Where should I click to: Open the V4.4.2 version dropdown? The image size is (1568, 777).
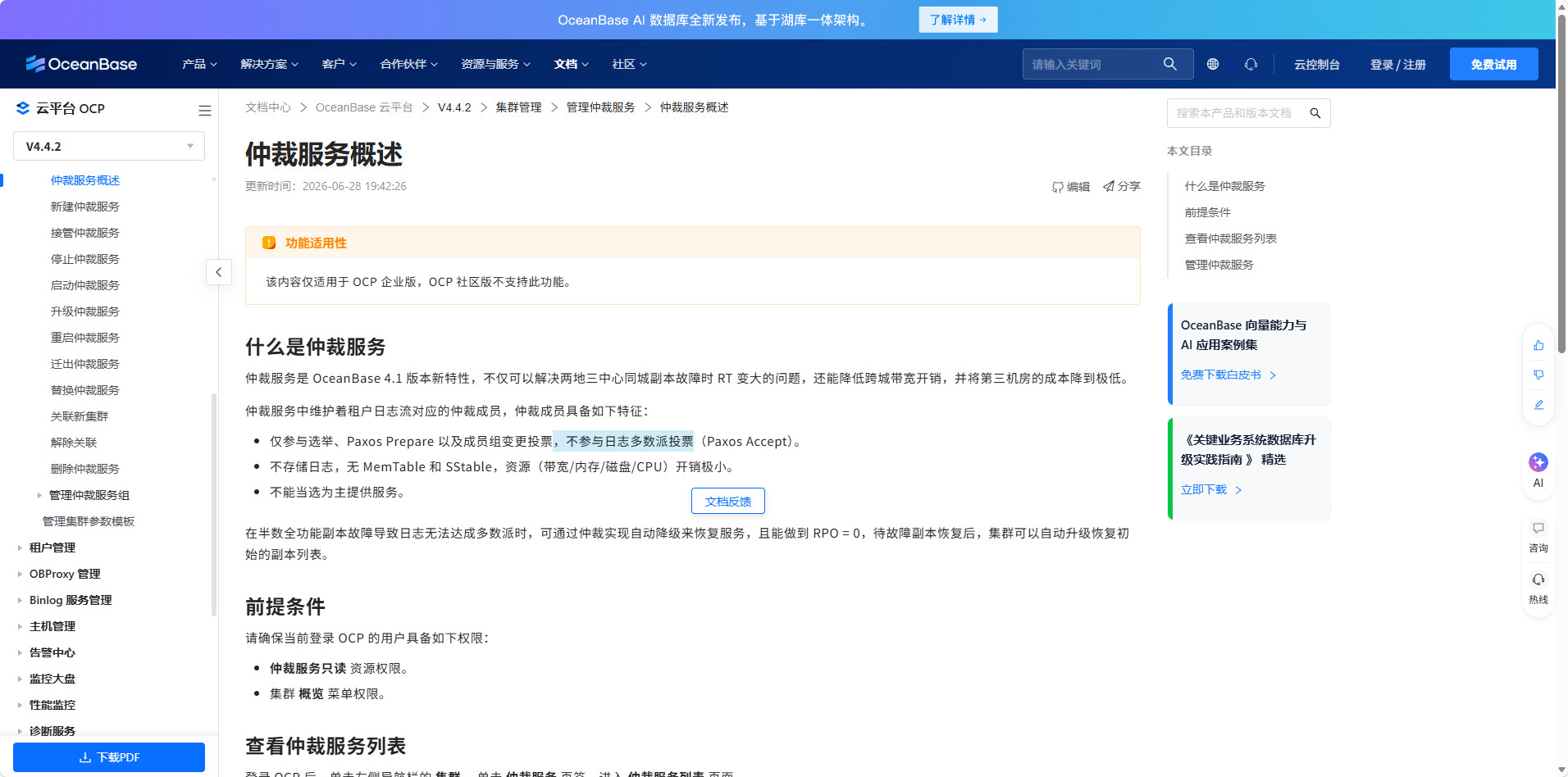(x=109, y=146)
